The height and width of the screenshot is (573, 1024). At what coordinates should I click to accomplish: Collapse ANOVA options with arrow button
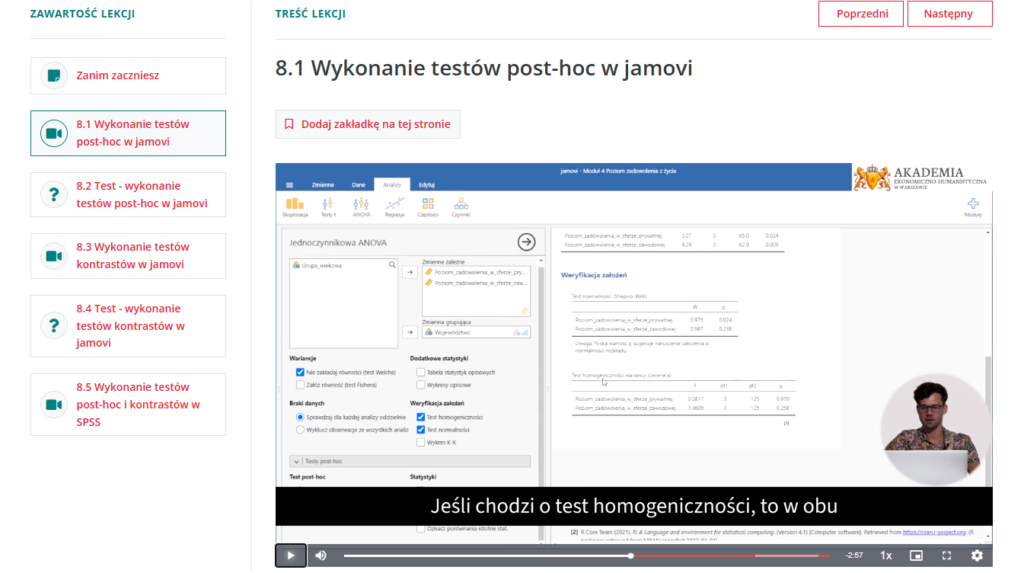526,242
